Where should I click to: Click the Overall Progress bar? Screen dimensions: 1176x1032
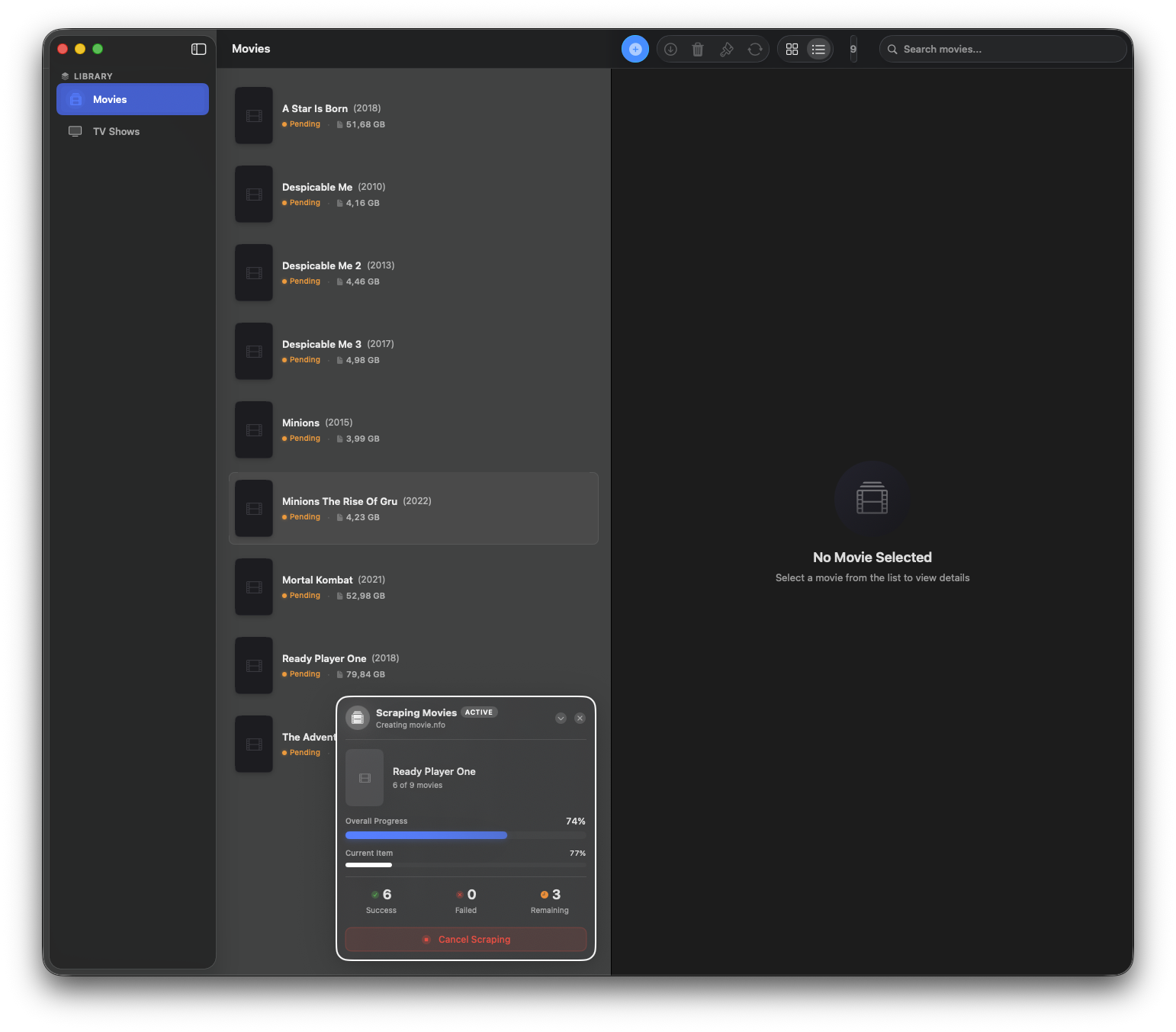(465, 835)
